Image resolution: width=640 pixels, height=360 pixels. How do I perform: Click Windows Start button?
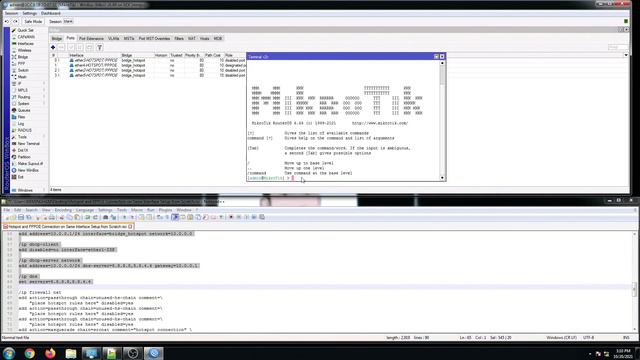pyautogui.click(x=9, y=353)
